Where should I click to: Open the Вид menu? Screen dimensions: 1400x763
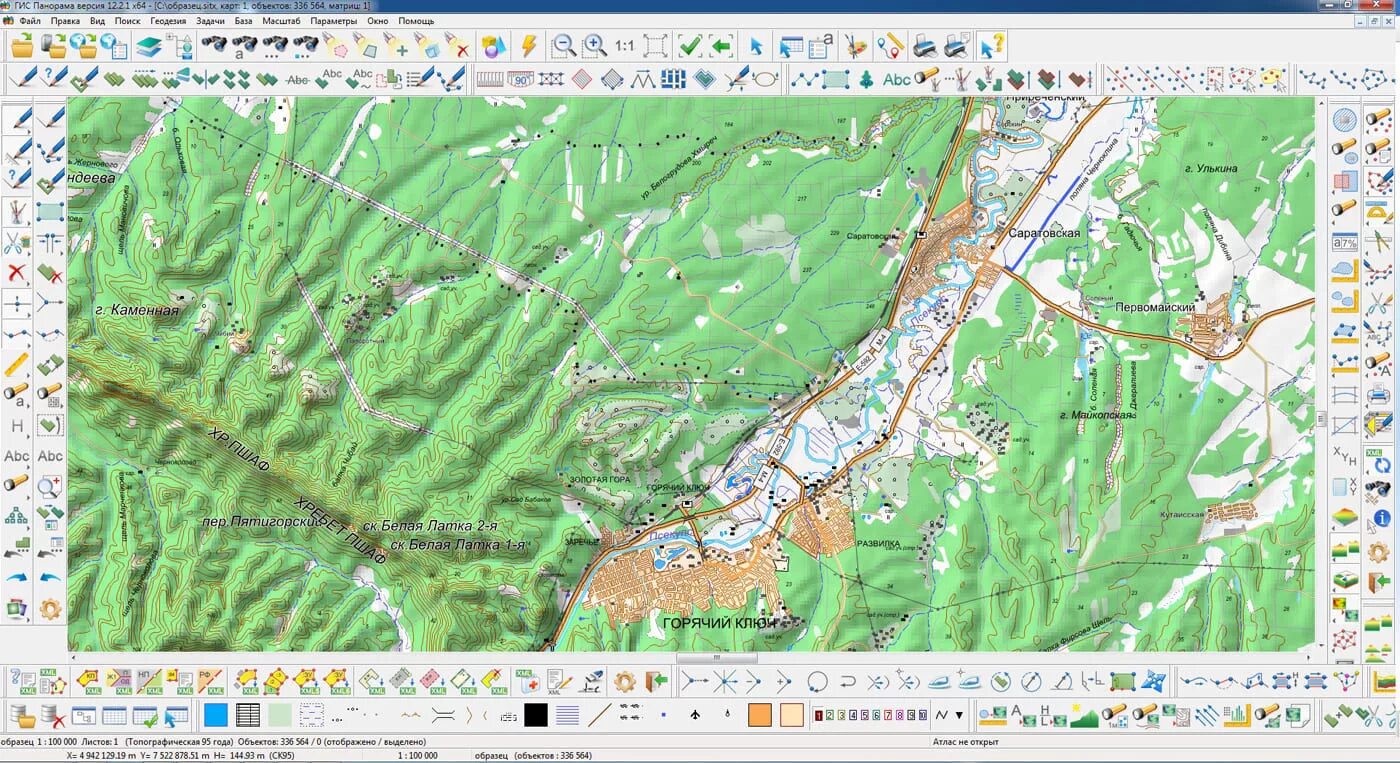tap(97, 20)
